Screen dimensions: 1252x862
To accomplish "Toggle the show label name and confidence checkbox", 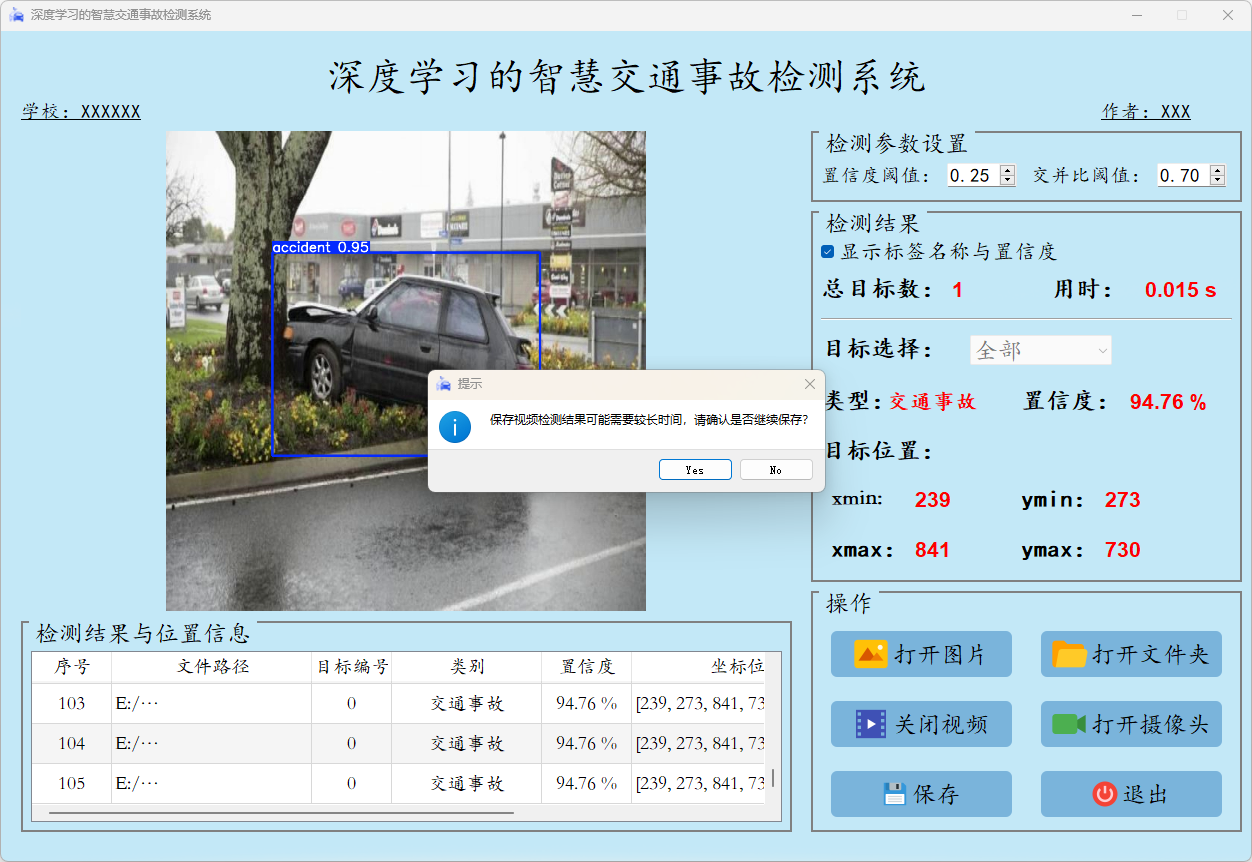I will (828, 252).
